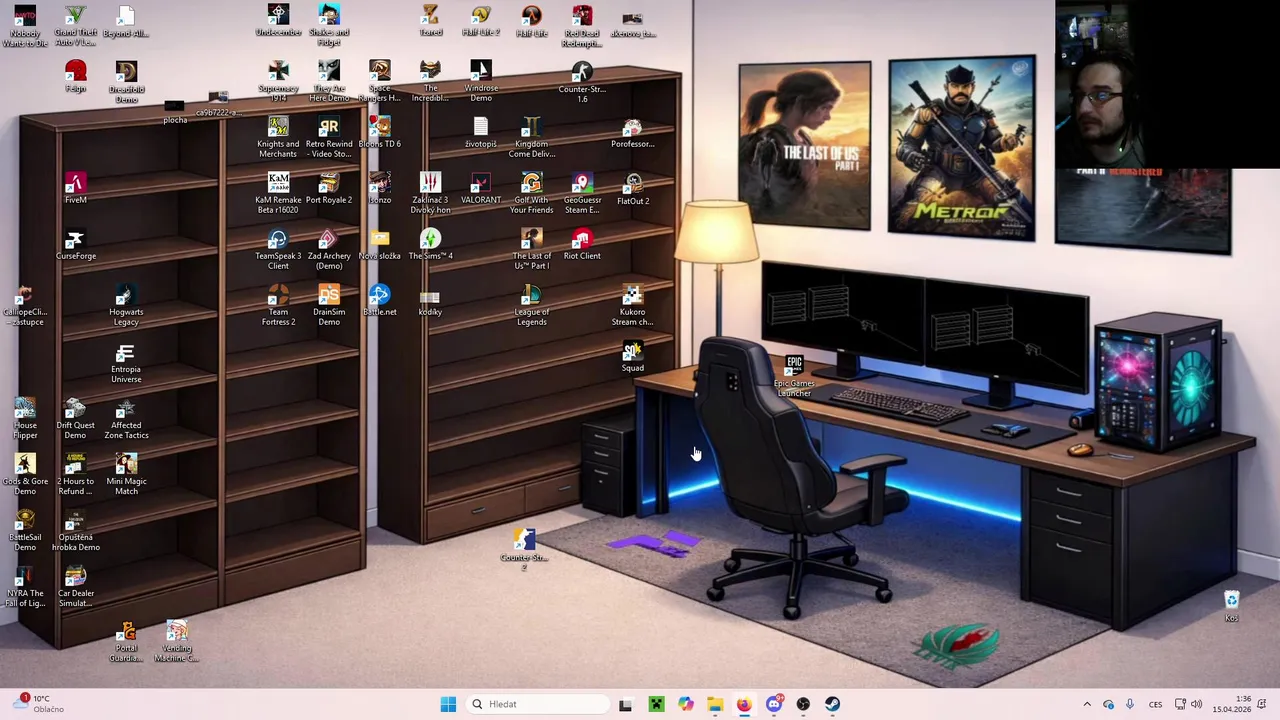
Task: Select the Golf With Your Friends icon
Action: (531, 193)
